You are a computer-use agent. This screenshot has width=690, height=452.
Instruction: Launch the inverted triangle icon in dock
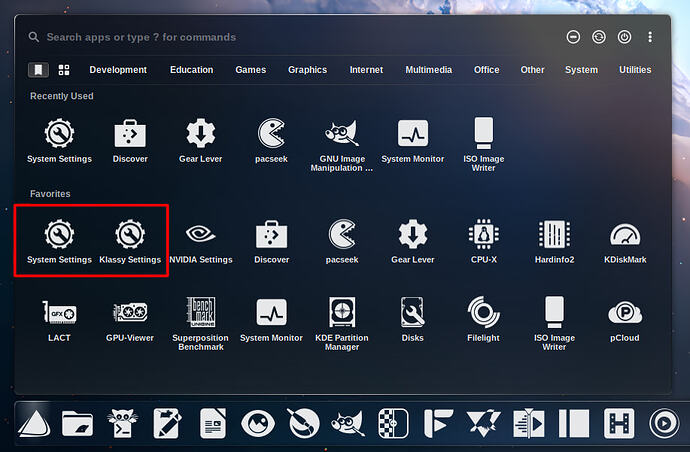[x=484, y=423]
